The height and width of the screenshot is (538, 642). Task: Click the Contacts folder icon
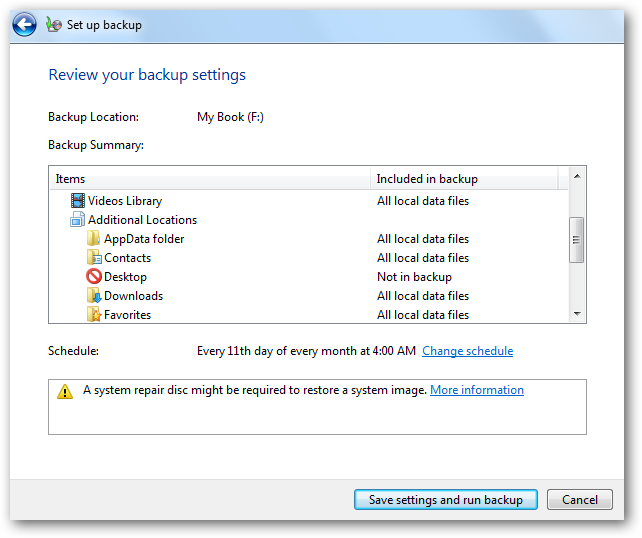(x=94, y=258)
